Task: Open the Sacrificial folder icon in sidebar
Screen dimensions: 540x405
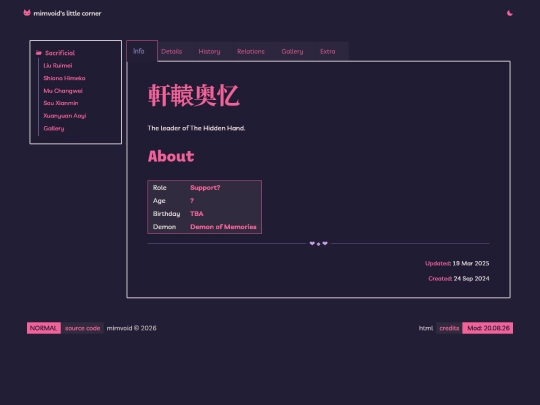Action: 39,53
